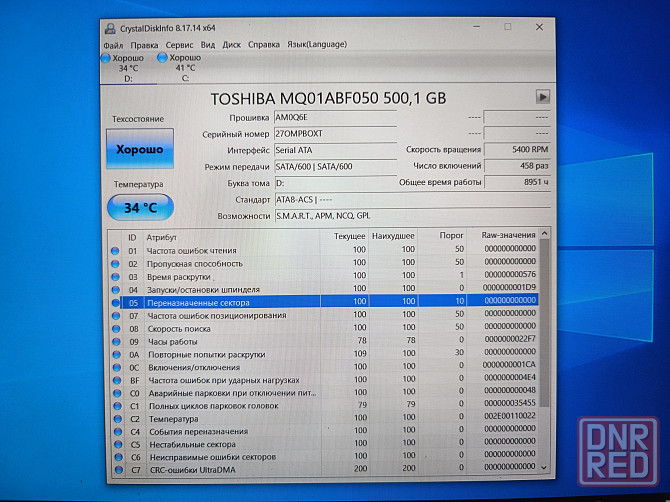
Task: Click drive D: blue health indicator
Action: coord(106,58)
